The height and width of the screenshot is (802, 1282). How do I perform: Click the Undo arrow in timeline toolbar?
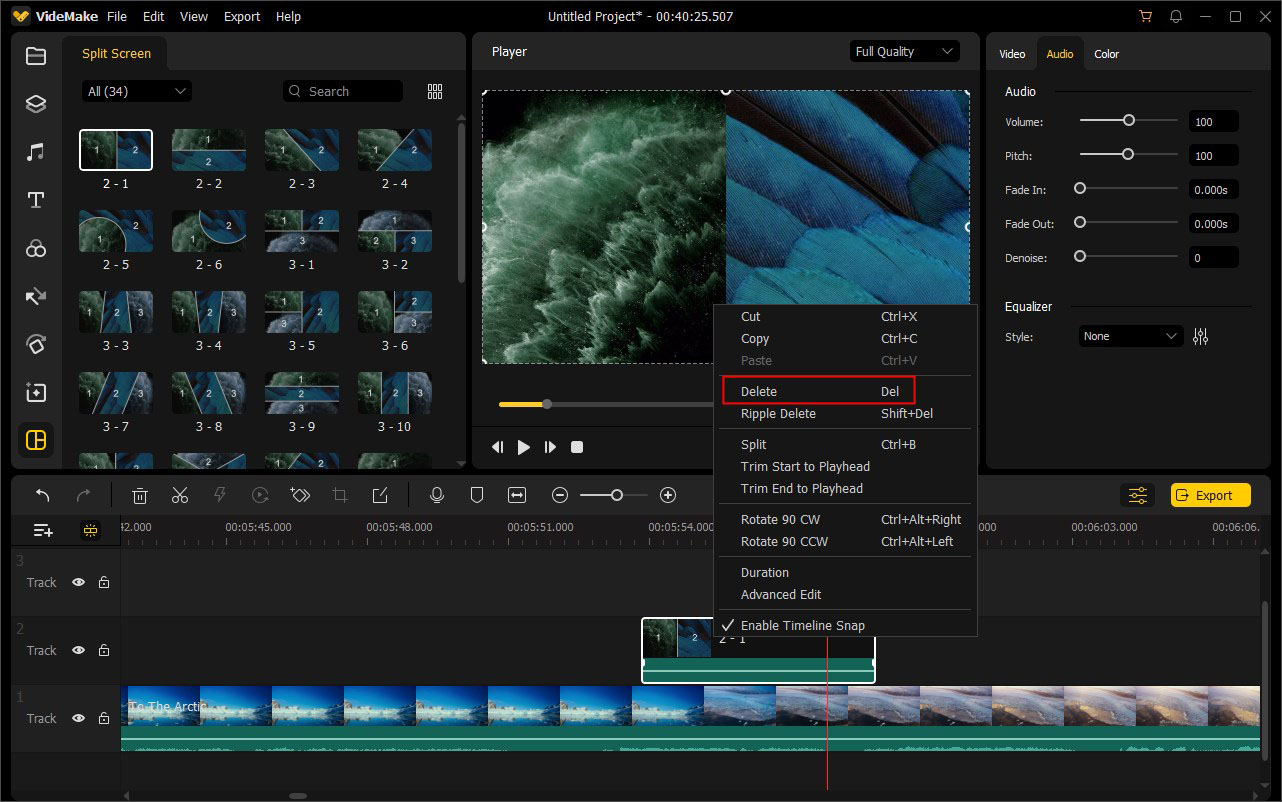point(43,495)
